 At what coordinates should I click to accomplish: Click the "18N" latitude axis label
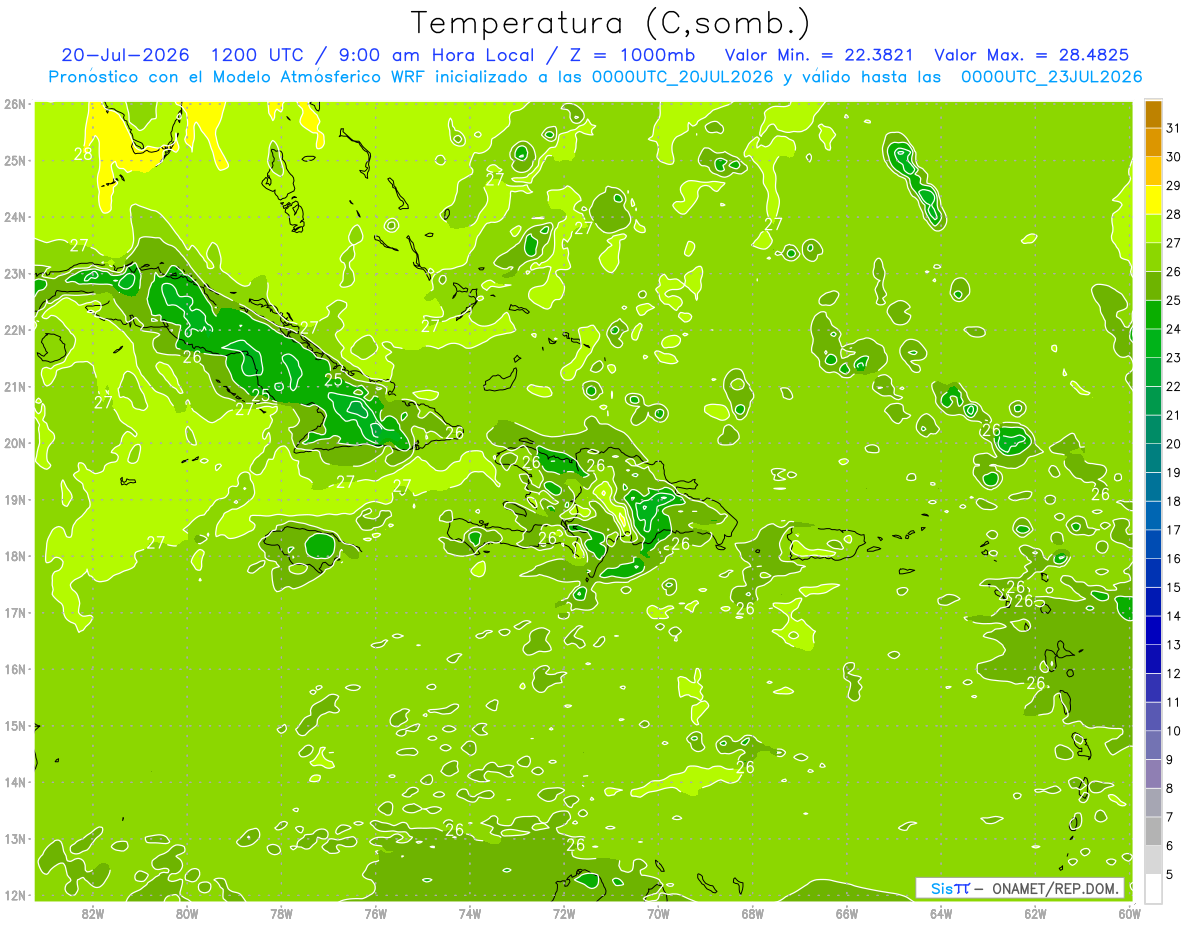click(15, 556)
